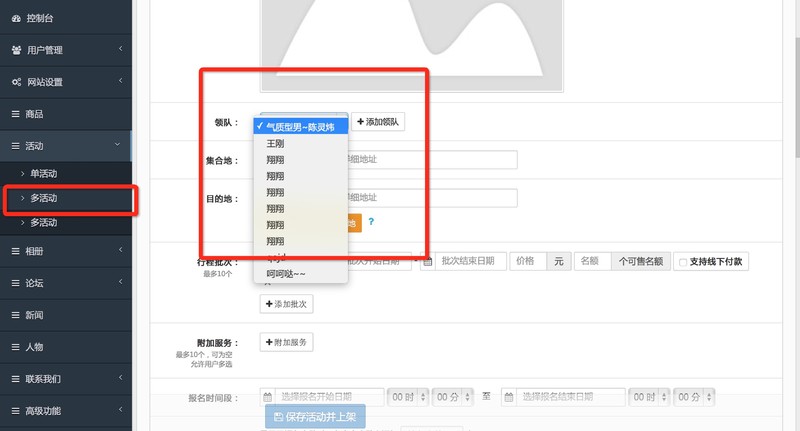
Task: Click the list icon beside 人物
Action: click(16, 347)
